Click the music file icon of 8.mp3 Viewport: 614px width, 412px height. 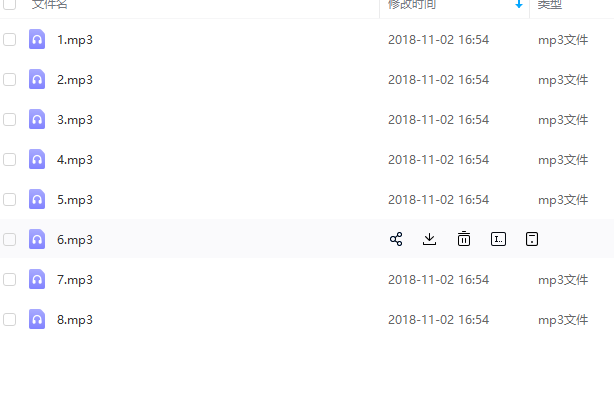(x=37, y=320)
